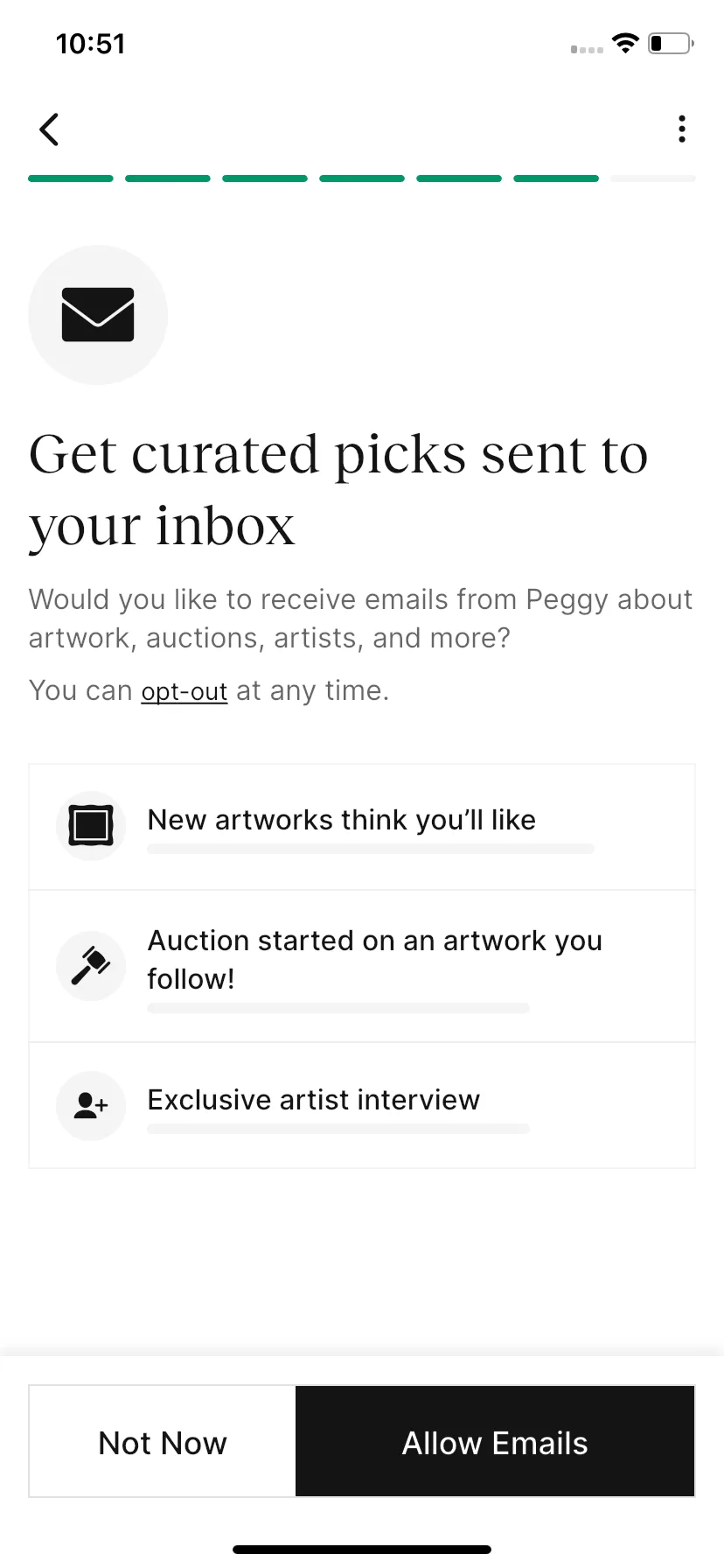Select the last unfilled progress segment
The image size is (724, 1568).
(x=653, y=178)
